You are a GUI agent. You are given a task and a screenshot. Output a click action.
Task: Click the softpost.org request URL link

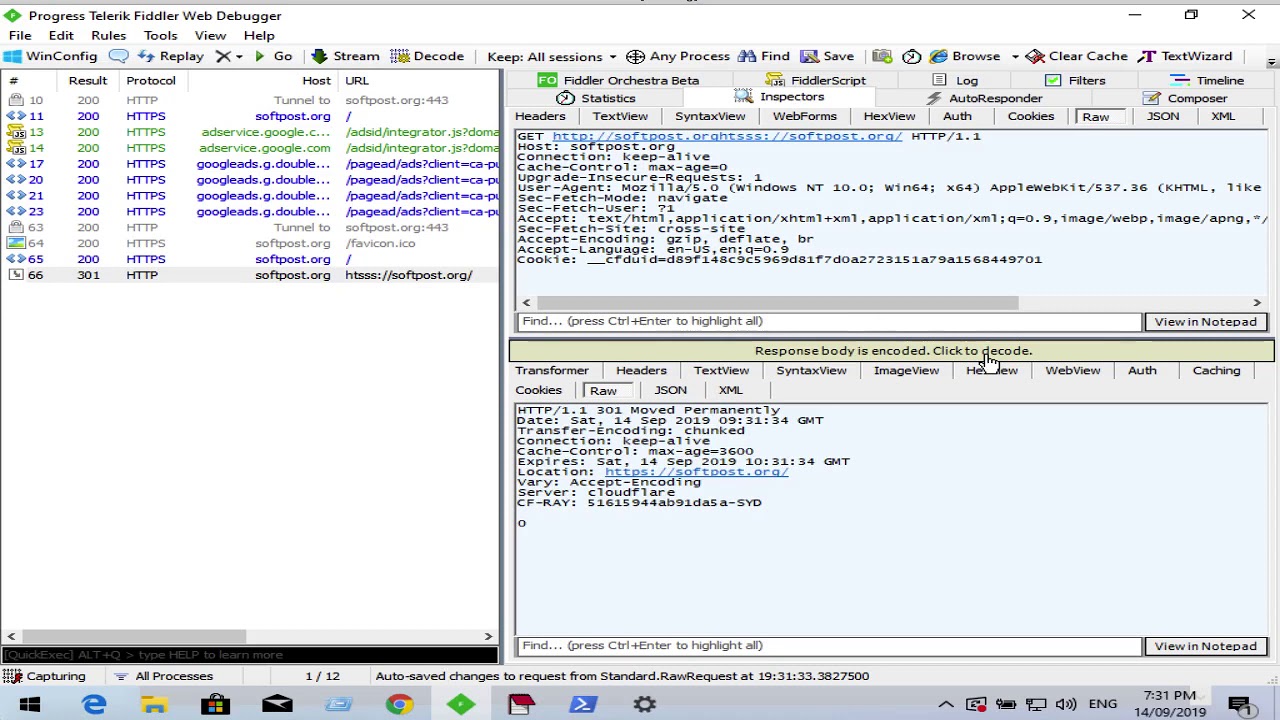pyautogui.click(x=727, y=136)
